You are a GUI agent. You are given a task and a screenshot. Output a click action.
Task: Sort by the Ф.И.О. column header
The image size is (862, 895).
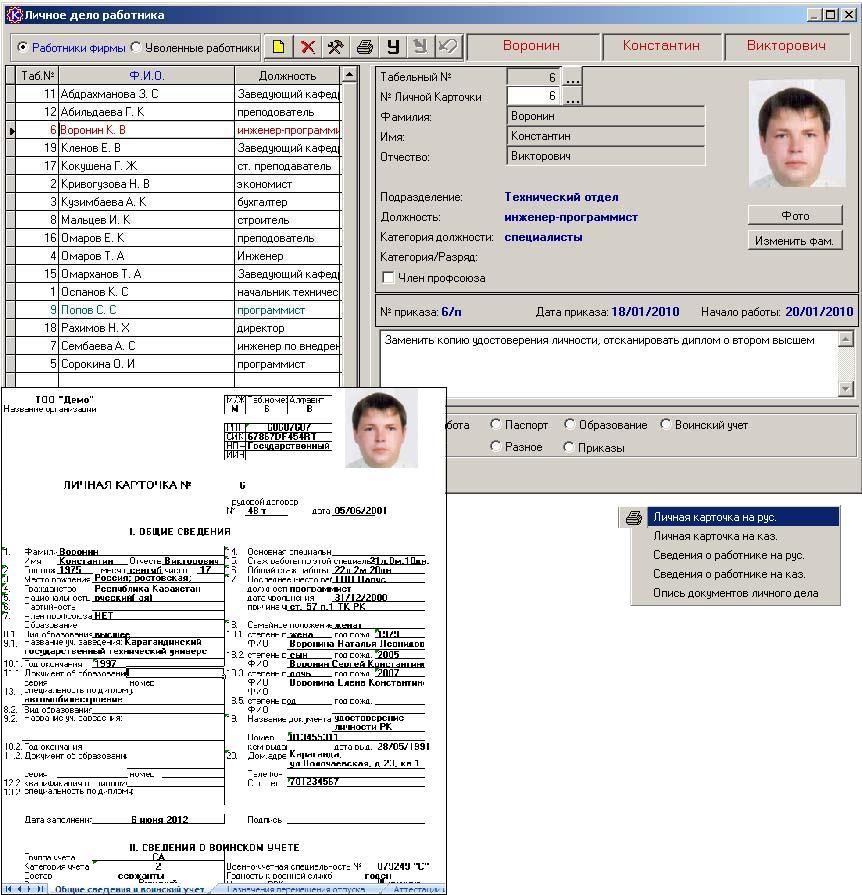pyautogui.click(x=147, y=75)
